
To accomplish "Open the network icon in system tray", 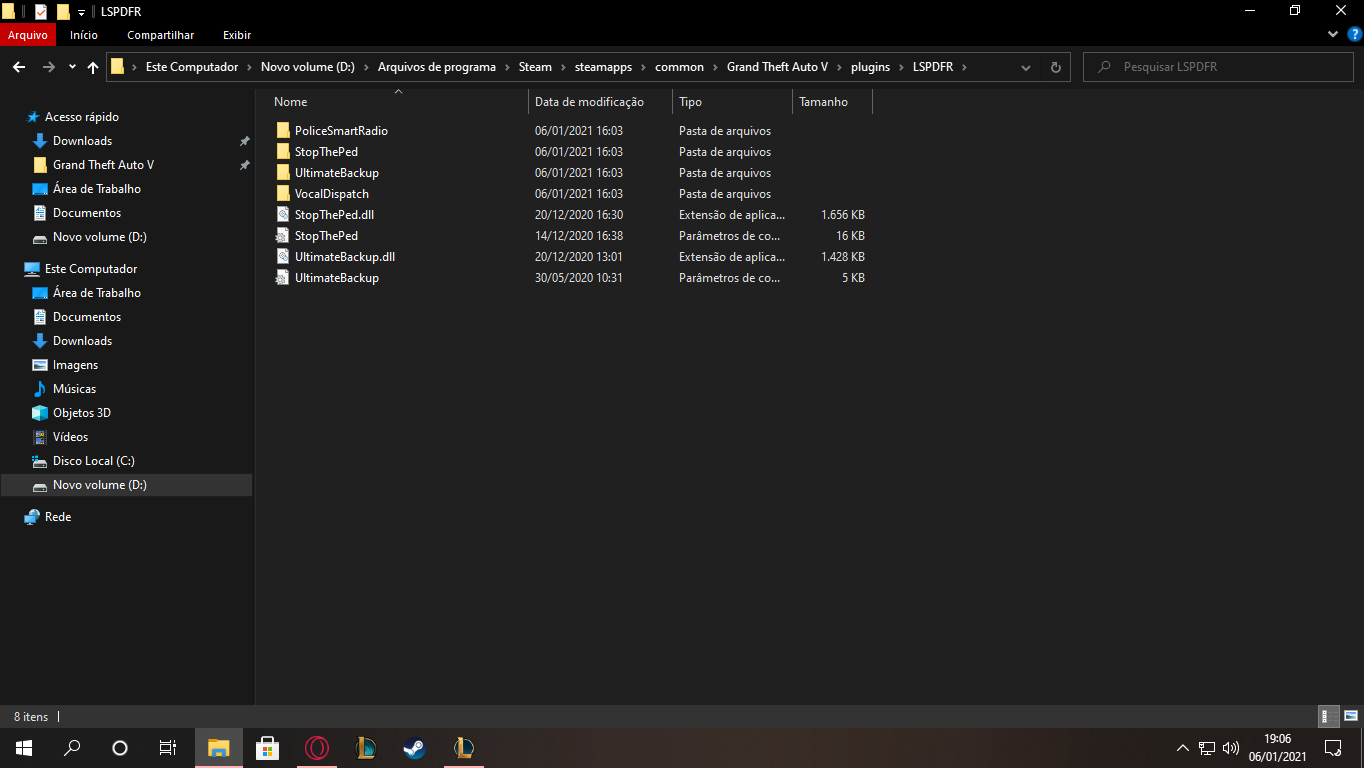I will 1207,748.
